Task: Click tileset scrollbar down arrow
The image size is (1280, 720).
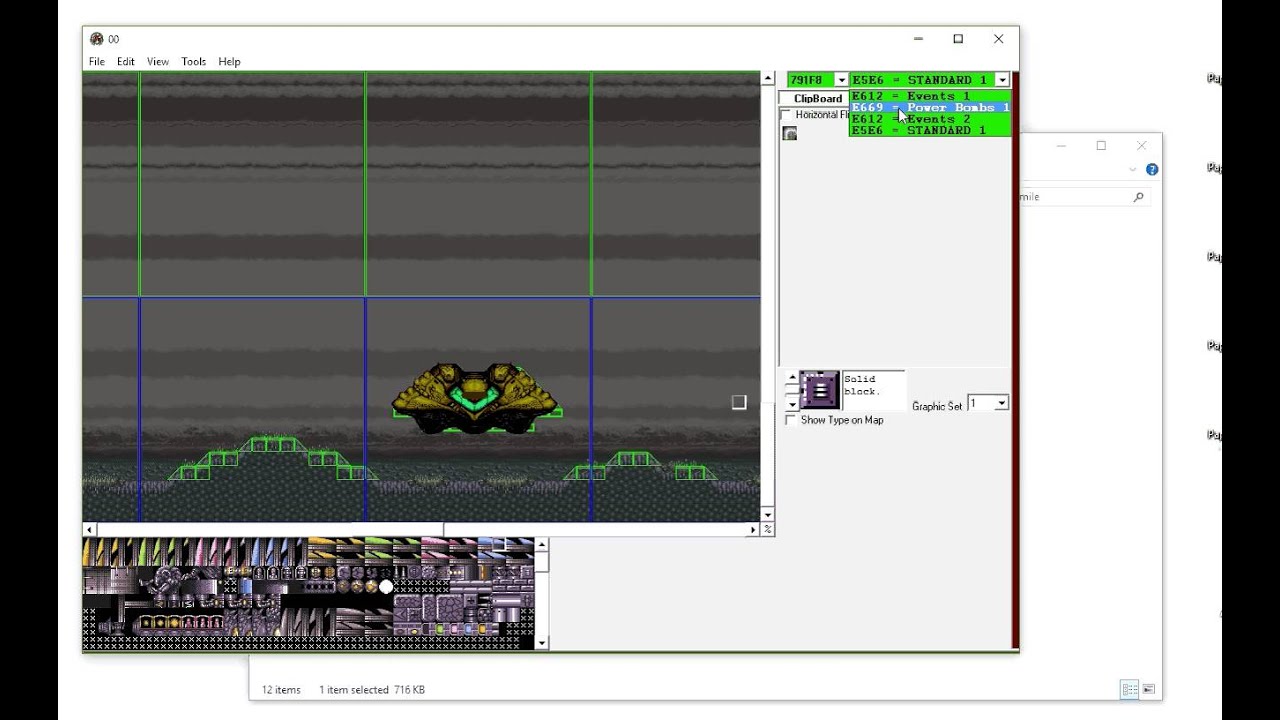Action: pos(542,643)
